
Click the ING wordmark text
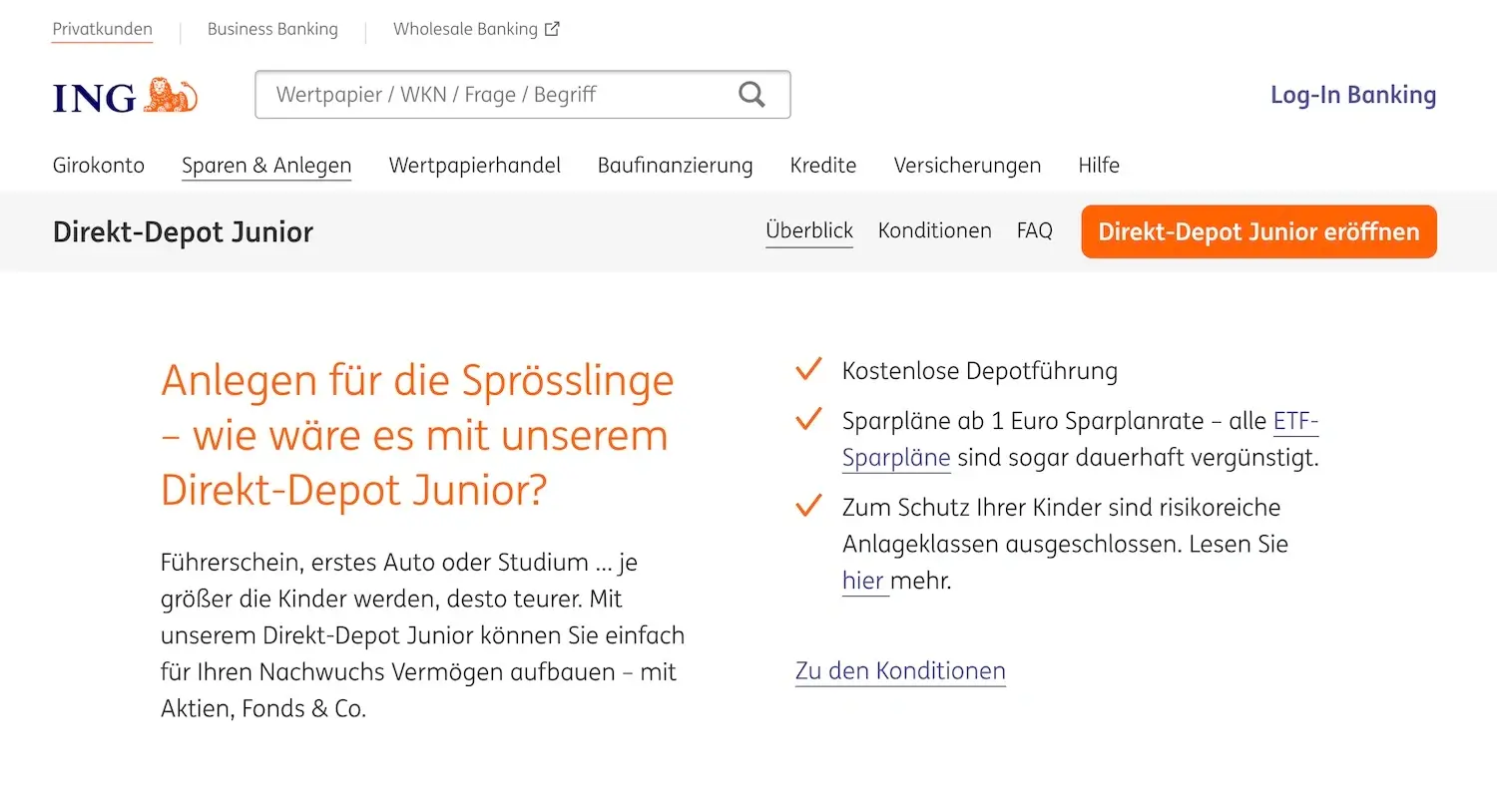pos(94,99)
